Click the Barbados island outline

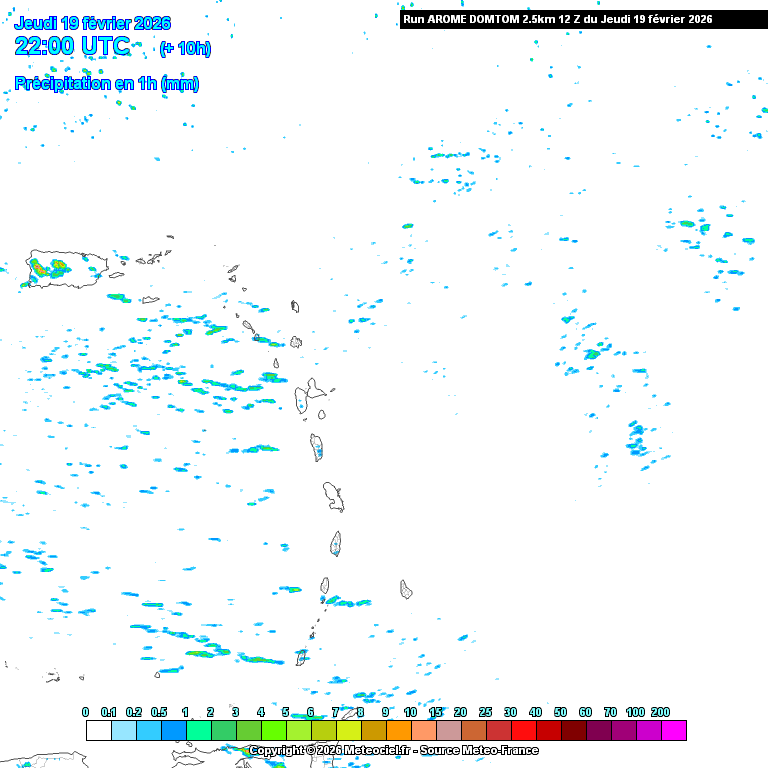pyautogui.click(x=406, y=589)
